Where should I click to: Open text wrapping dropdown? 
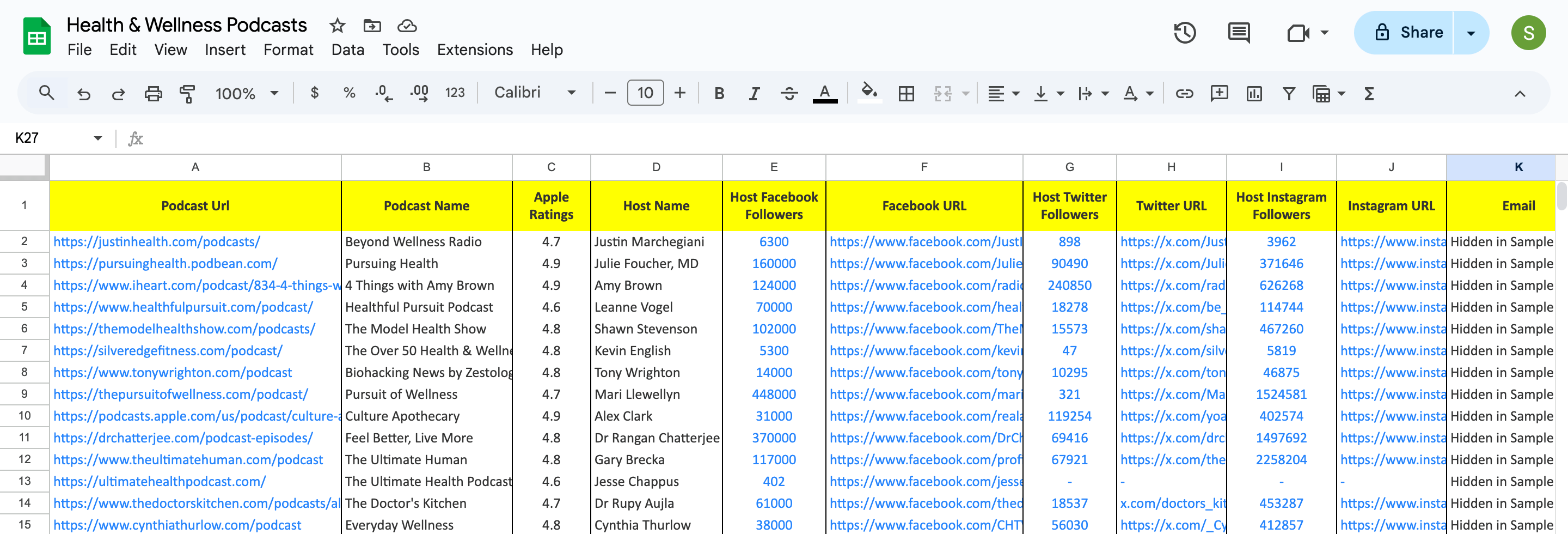point(1093,93)
